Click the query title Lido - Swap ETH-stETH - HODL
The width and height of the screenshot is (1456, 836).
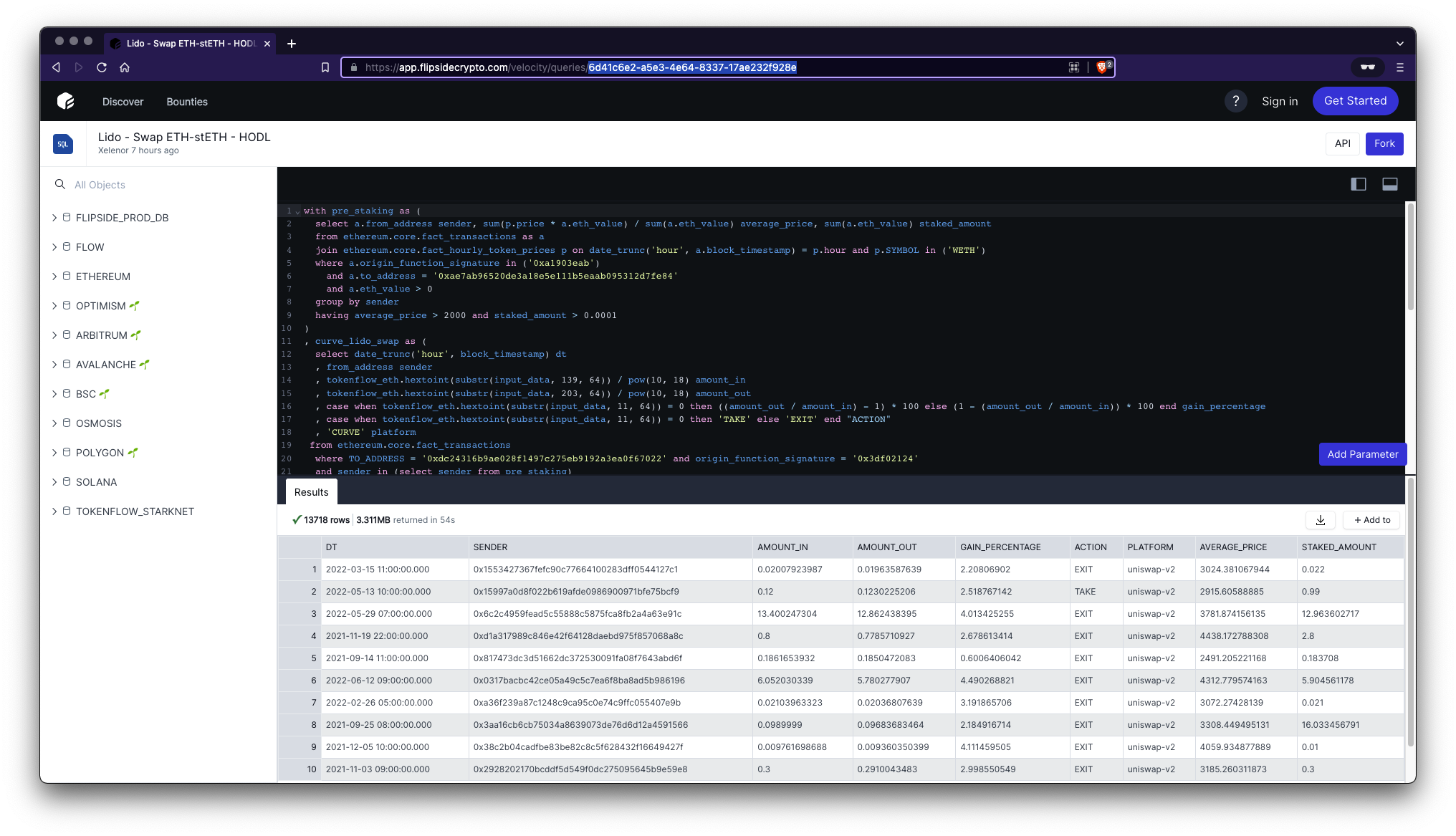click(x=184, y=137)
